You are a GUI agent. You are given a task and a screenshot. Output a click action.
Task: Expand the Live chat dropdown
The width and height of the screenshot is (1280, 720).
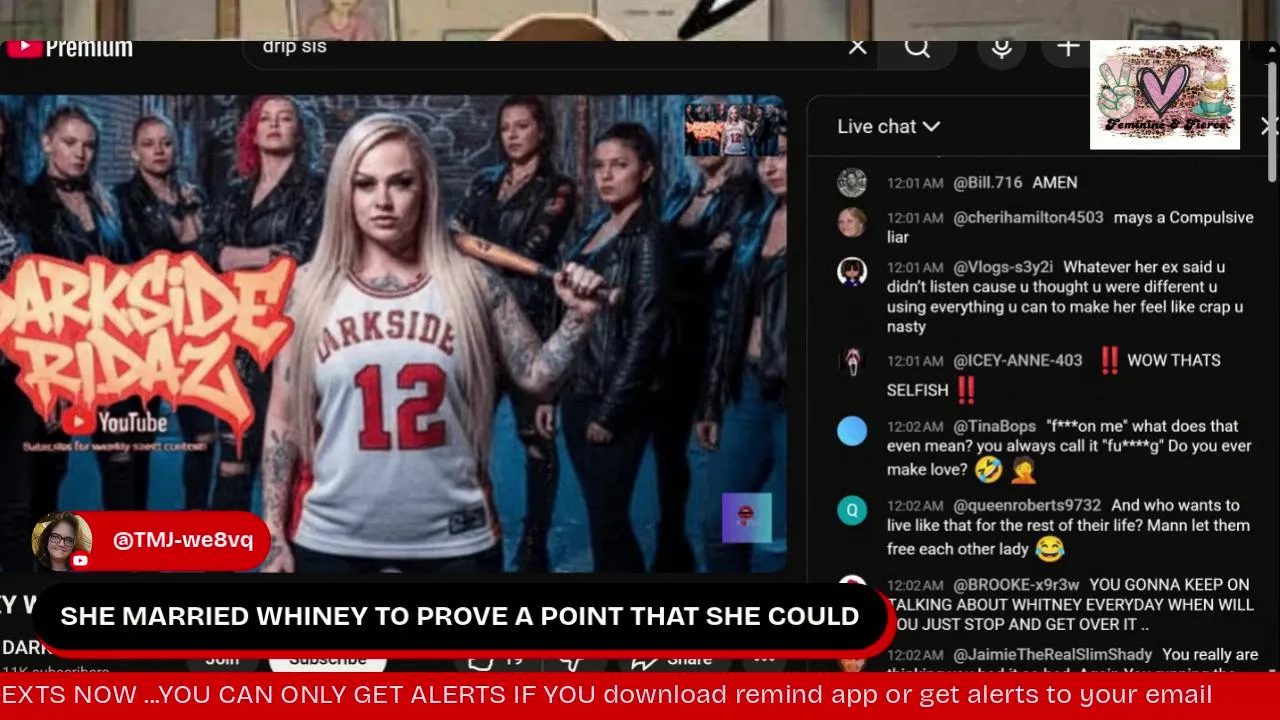pos(889,126)
